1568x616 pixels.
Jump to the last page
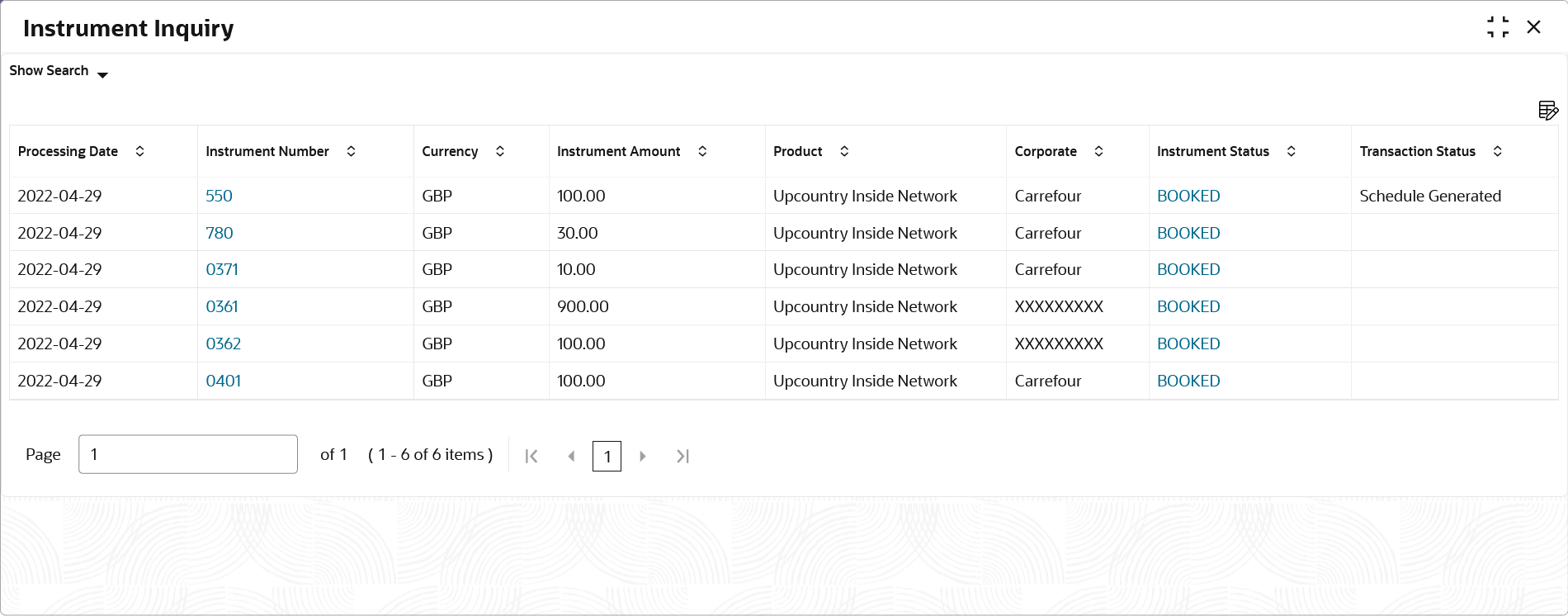[682, 456]
